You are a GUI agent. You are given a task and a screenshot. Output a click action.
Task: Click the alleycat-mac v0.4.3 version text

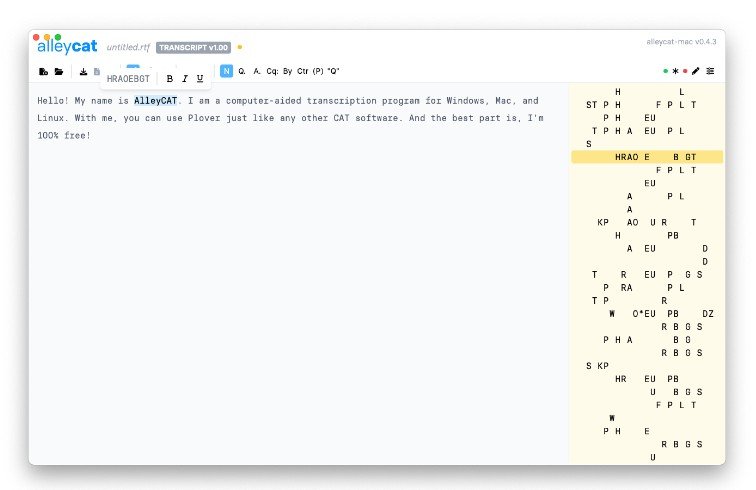[x=681, y=42]
